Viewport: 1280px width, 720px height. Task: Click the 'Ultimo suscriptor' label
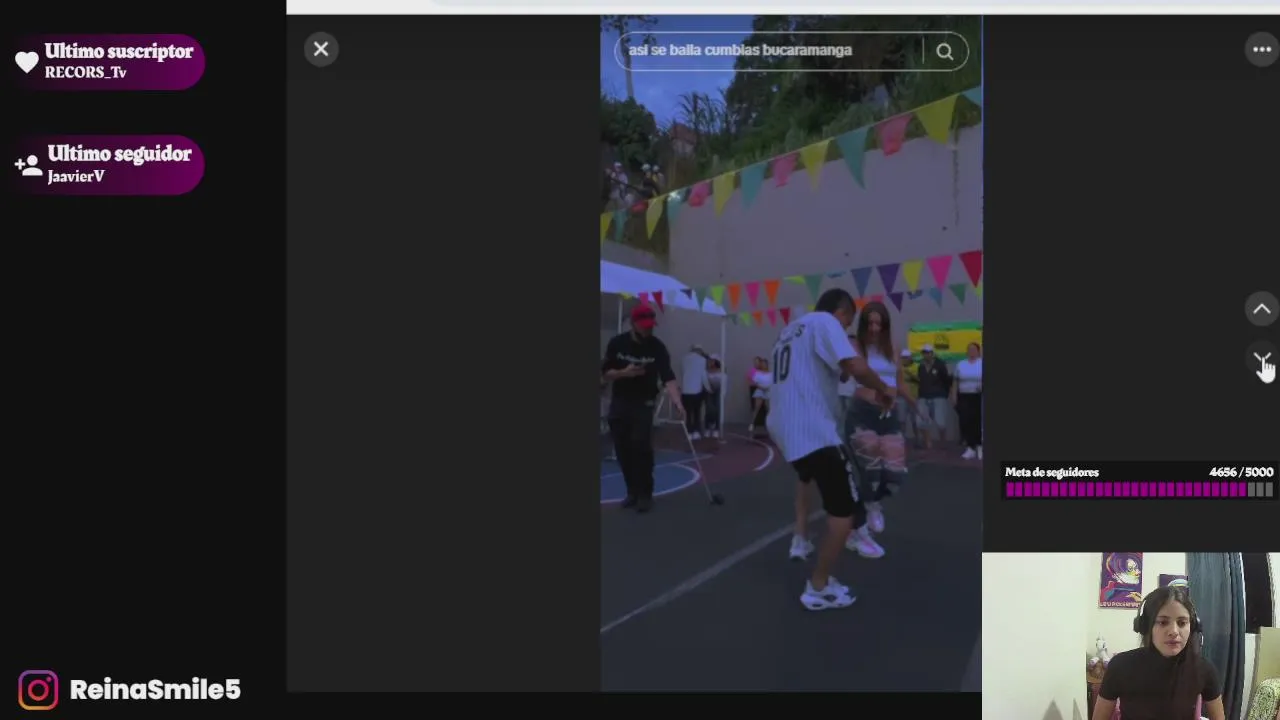coord(118,51)
